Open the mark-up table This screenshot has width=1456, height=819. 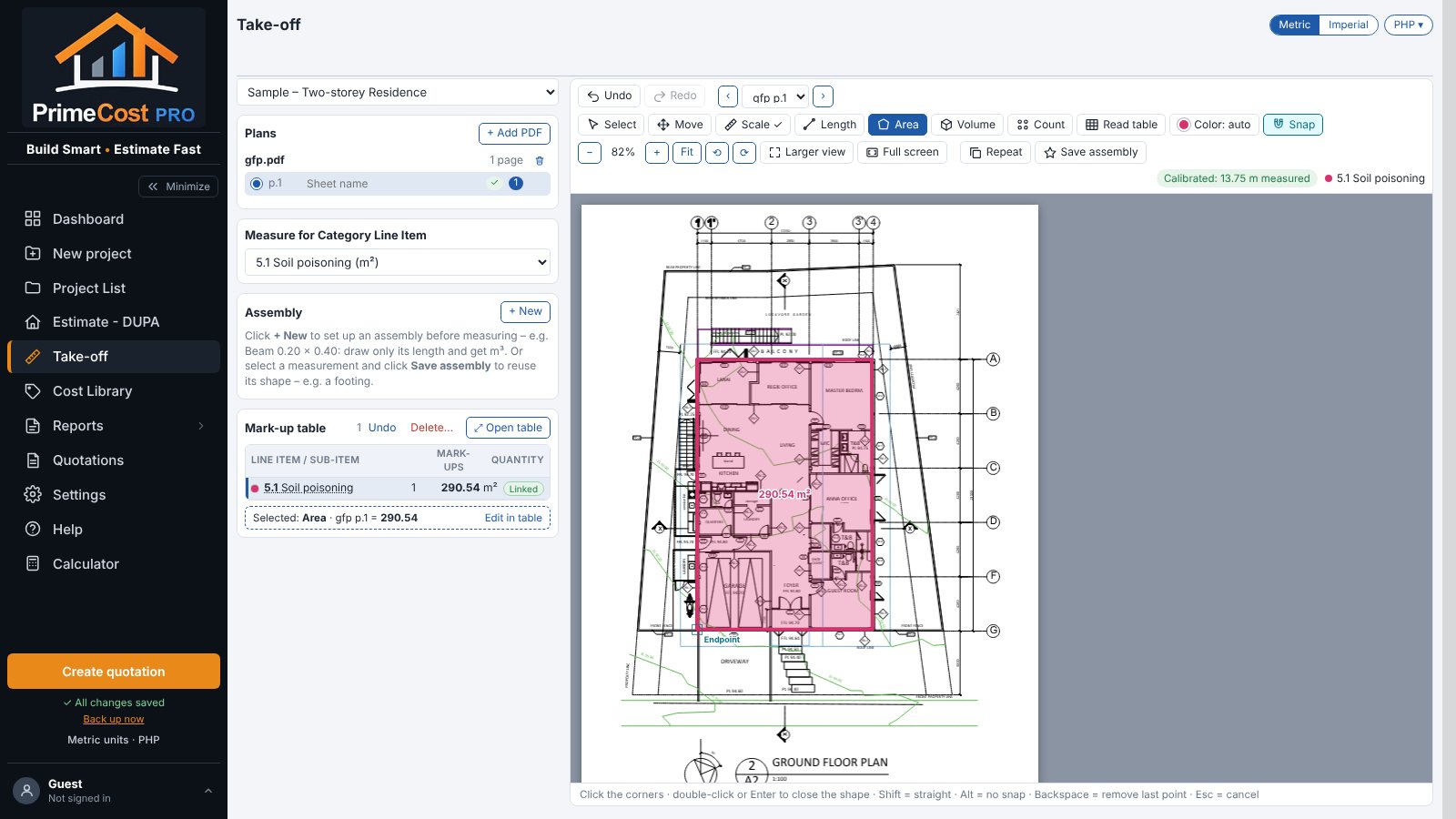pyautogui.click(x=508, y=428)
